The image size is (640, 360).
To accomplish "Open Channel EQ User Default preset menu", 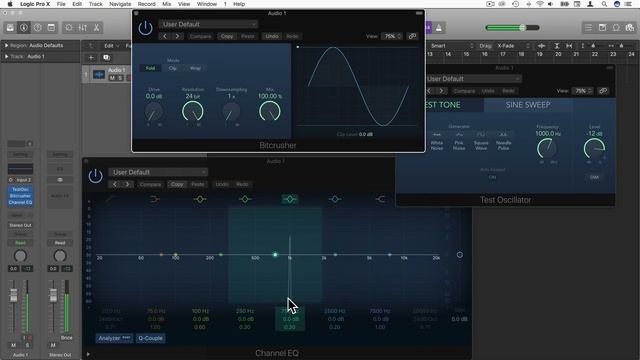I will (x=158, y=172).
